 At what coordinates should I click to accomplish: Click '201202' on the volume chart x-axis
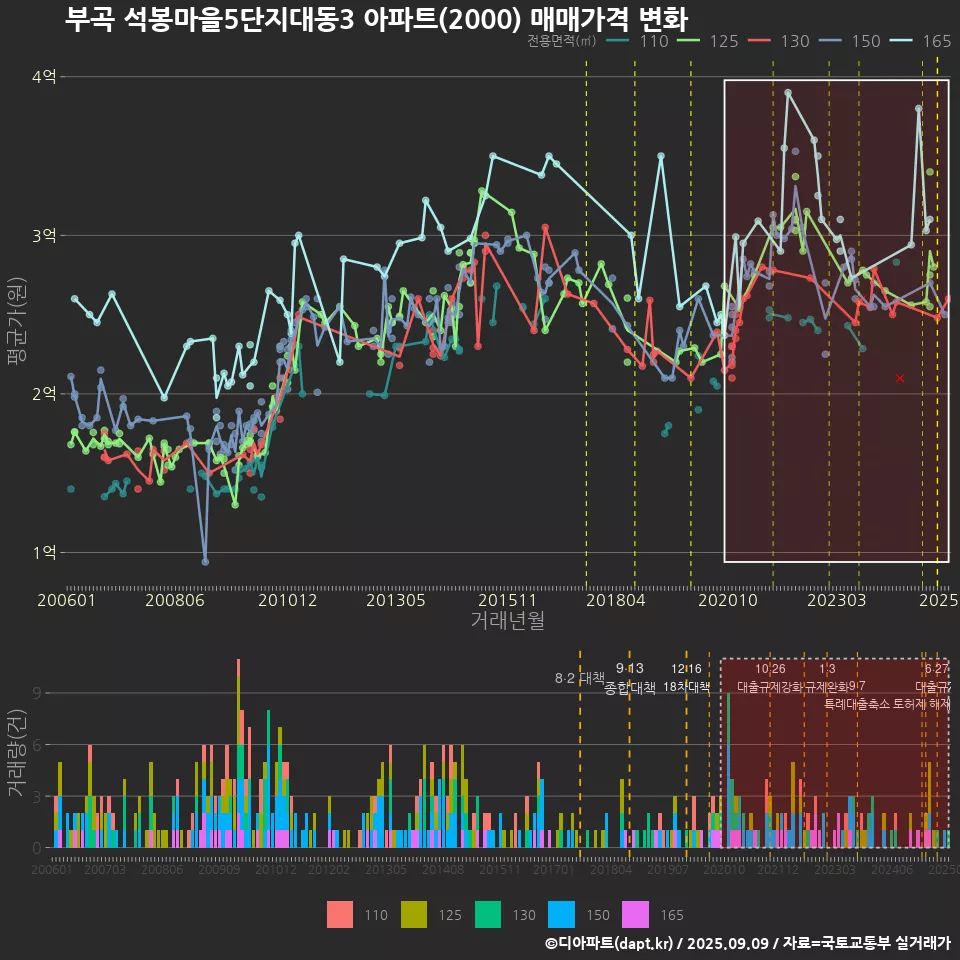[329, 869]
